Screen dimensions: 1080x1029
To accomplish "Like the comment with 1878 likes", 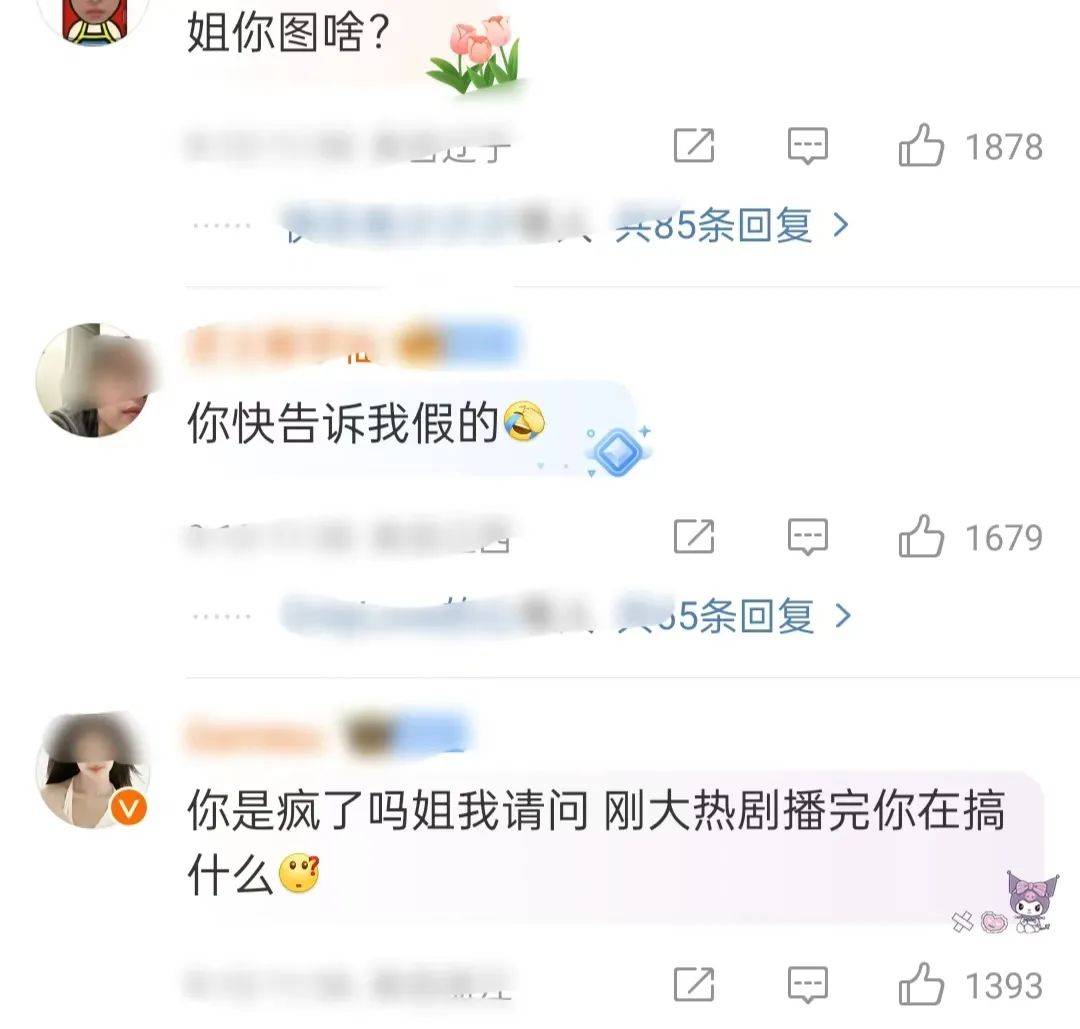I will [920, 145].
